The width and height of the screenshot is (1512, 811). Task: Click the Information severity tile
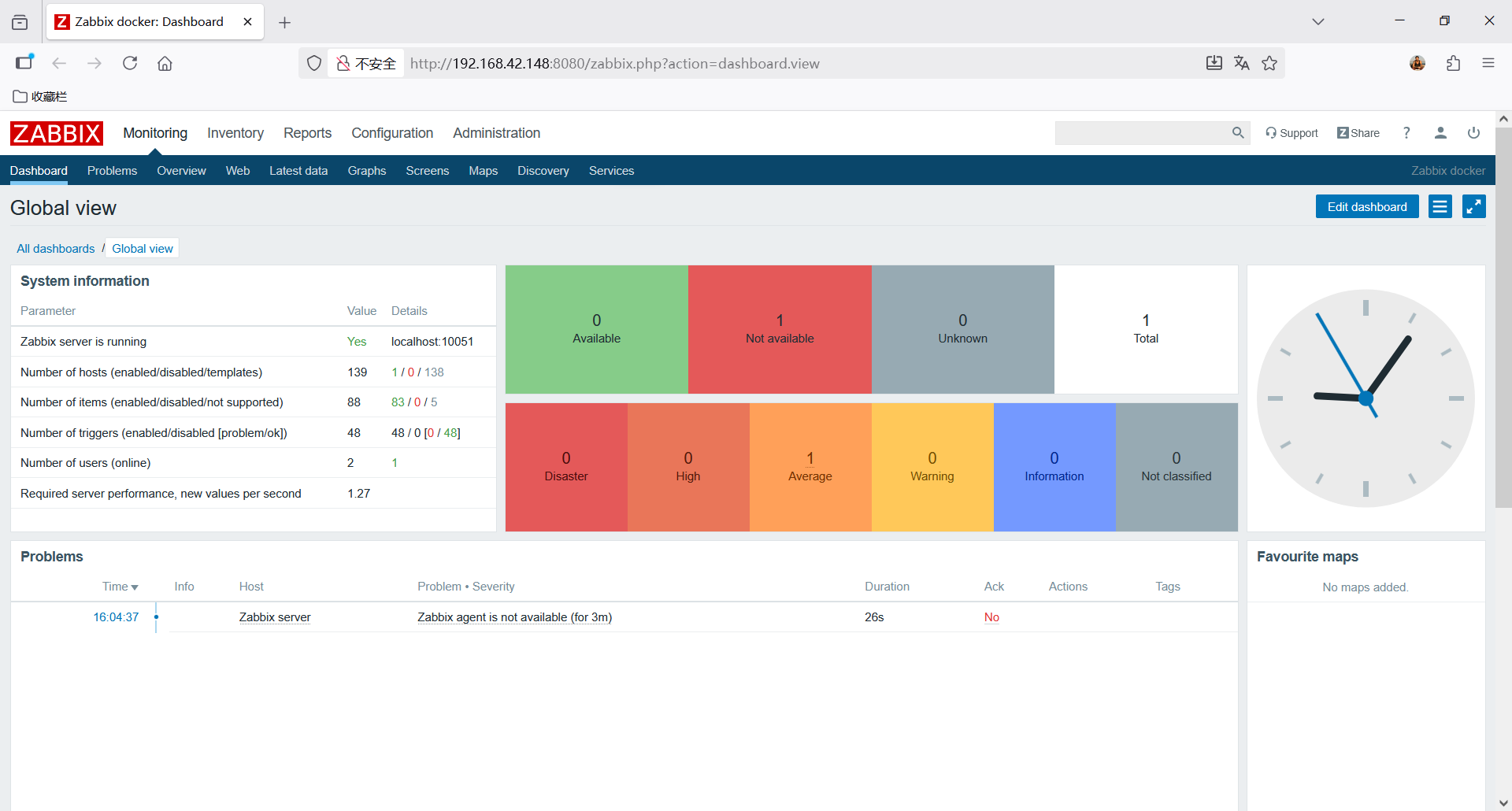[1054, 467]
